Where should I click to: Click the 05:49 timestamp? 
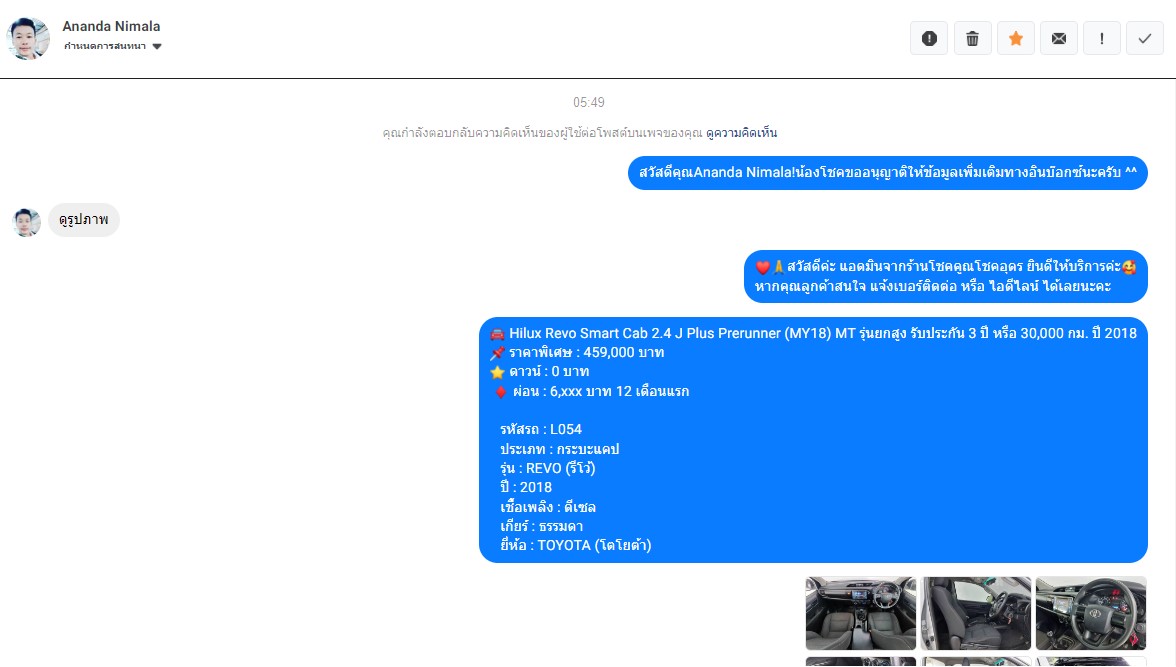point(589,102)
